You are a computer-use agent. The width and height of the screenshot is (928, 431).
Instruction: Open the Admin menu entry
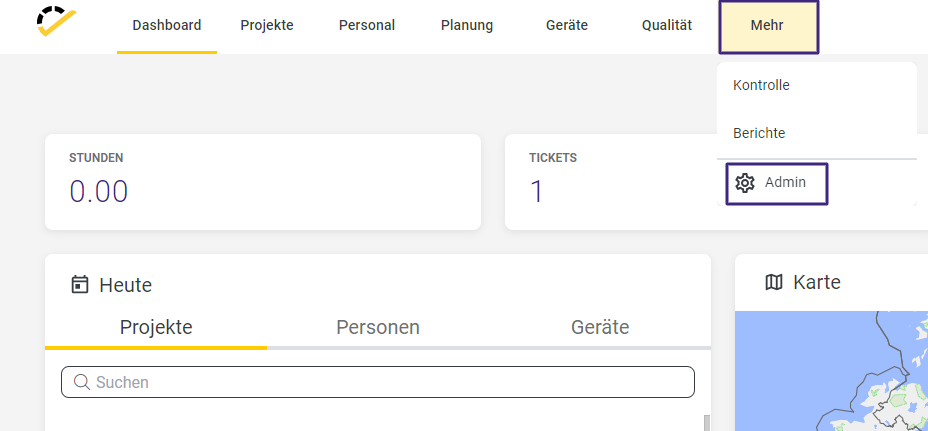coord(776,184)
